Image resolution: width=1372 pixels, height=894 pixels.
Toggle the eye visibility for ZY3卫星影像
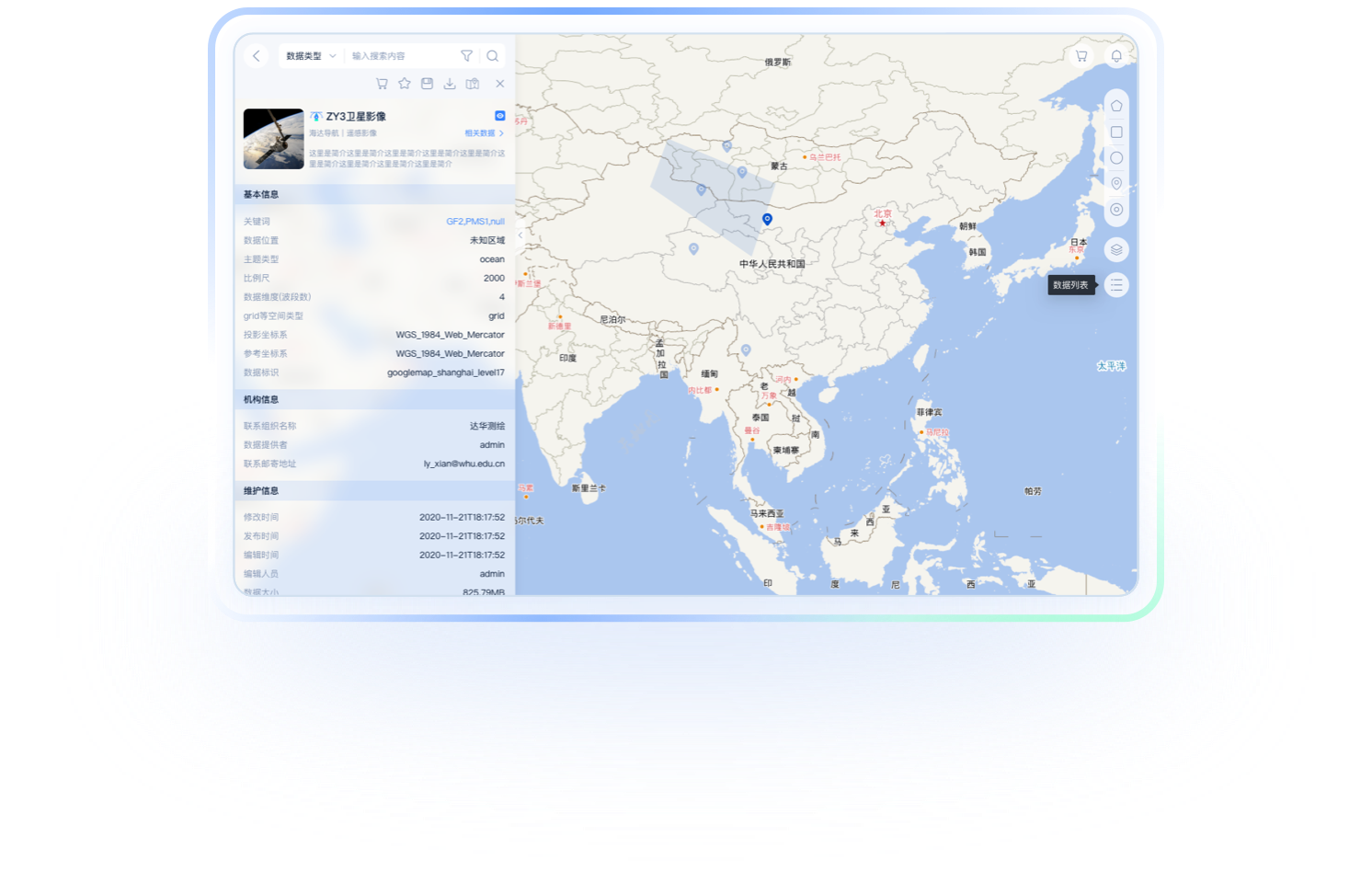click(x=500, y=116)
